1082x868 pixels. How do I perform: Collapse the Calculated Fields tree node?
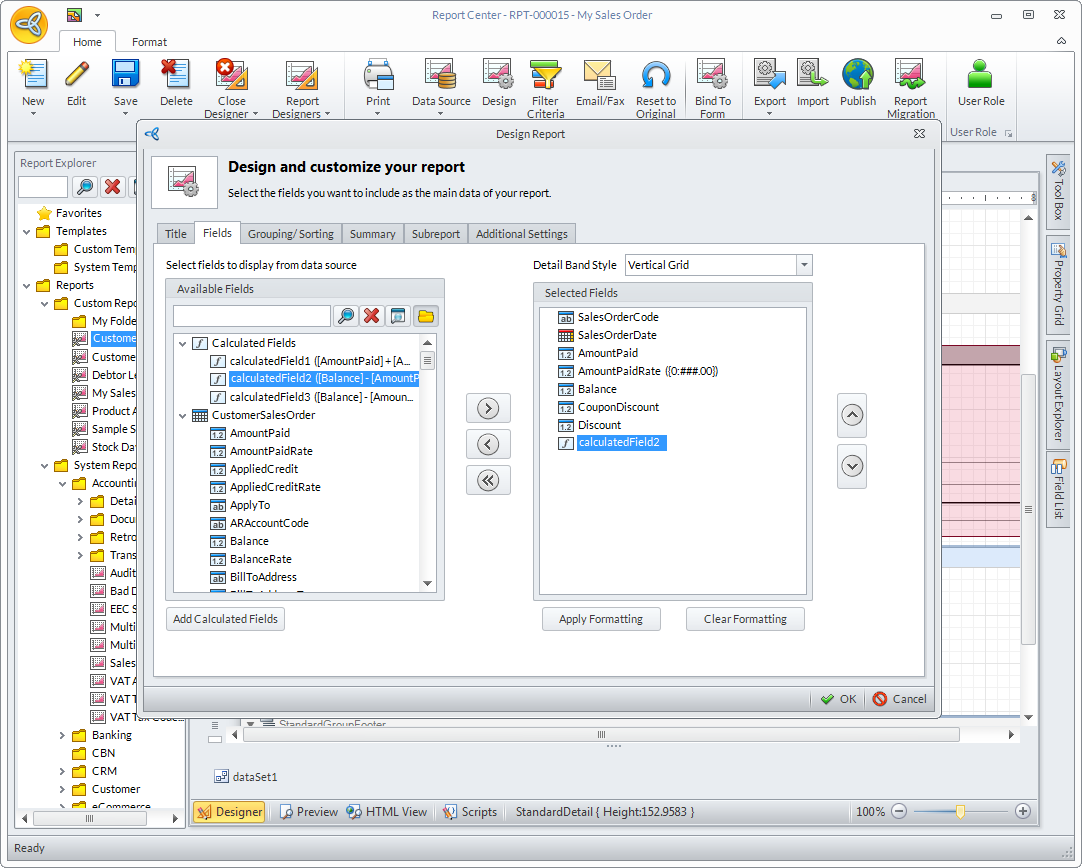[183, 343]
